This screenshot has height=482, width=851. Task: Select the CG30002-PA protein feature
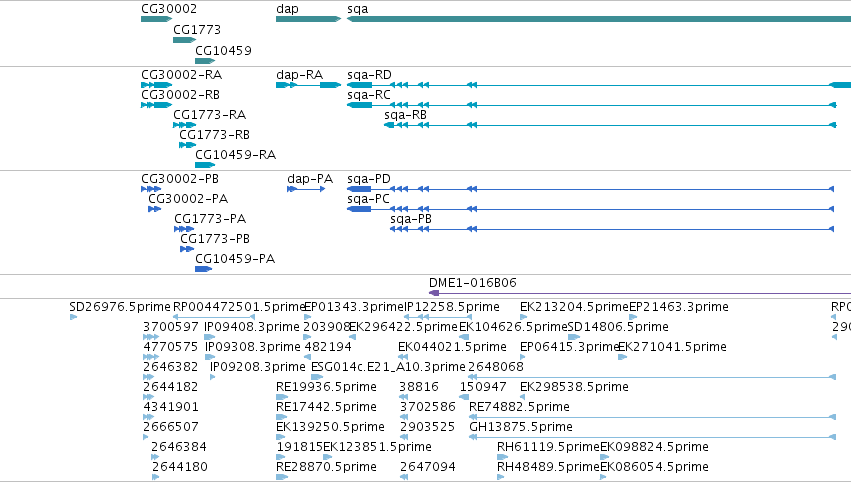[x=155, y=210]
